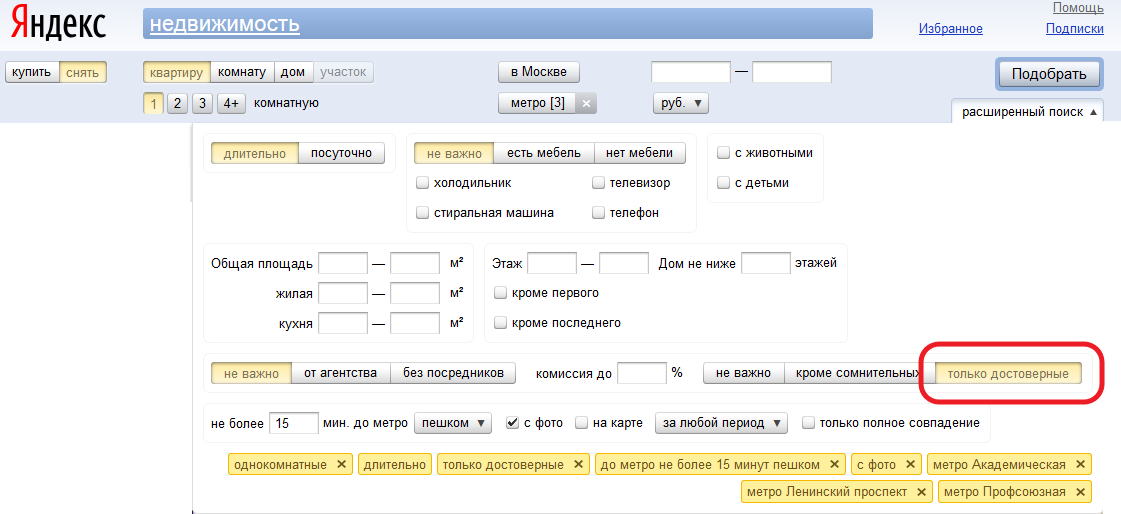The height and width of the screenshot is (514, 1121).
Task: Remove the метро [3] filter with its x
Action: point(587,103)
